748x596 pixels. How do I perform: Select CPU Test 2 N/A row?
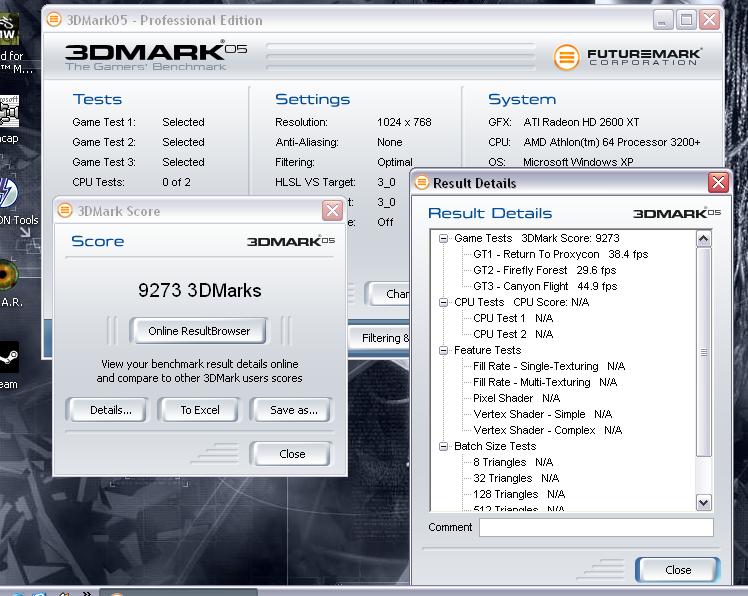point(513,334)
